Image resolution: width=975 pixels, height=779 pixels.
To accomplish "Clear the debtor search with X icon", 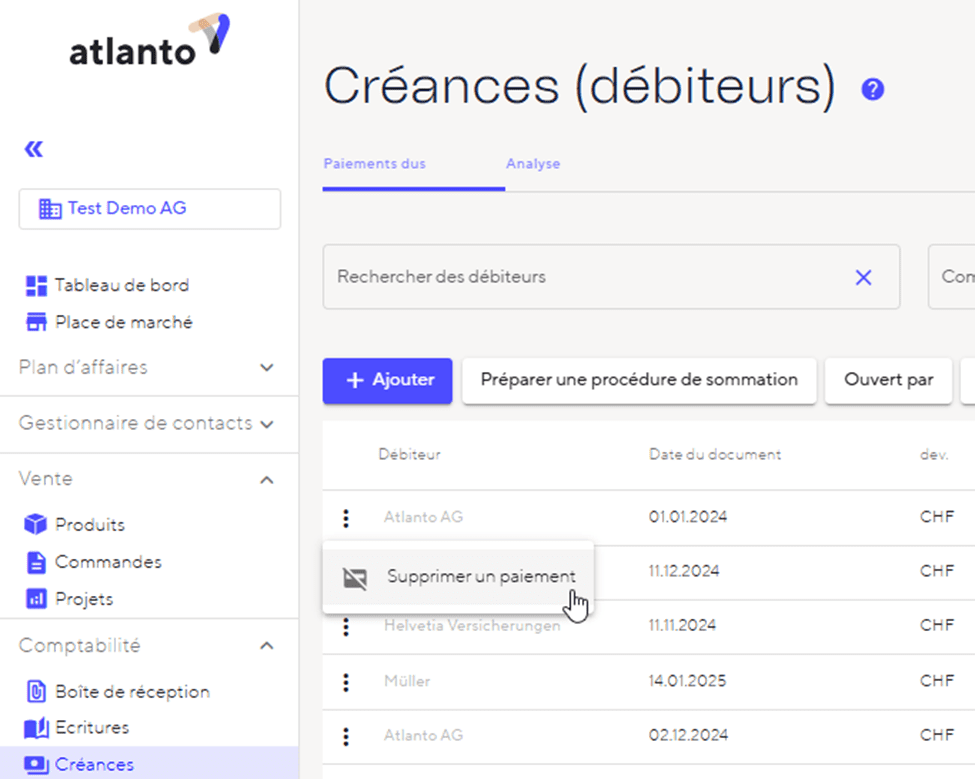I will [863, 277].
